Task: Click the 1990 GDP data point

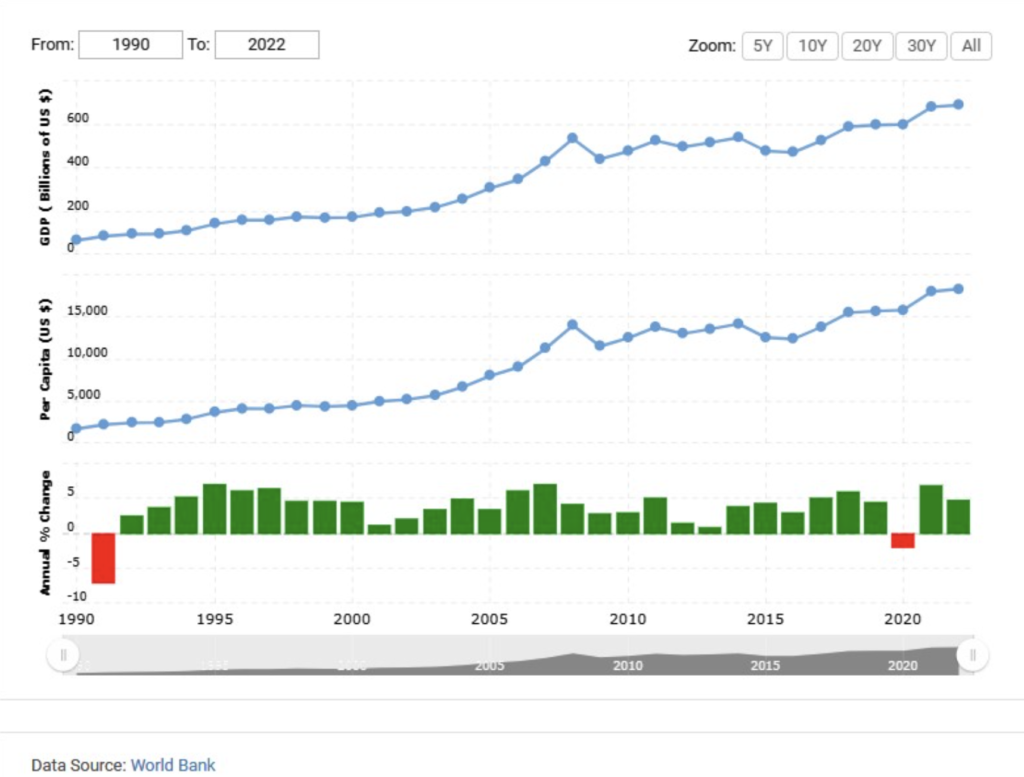Action: tap(76, 241)
